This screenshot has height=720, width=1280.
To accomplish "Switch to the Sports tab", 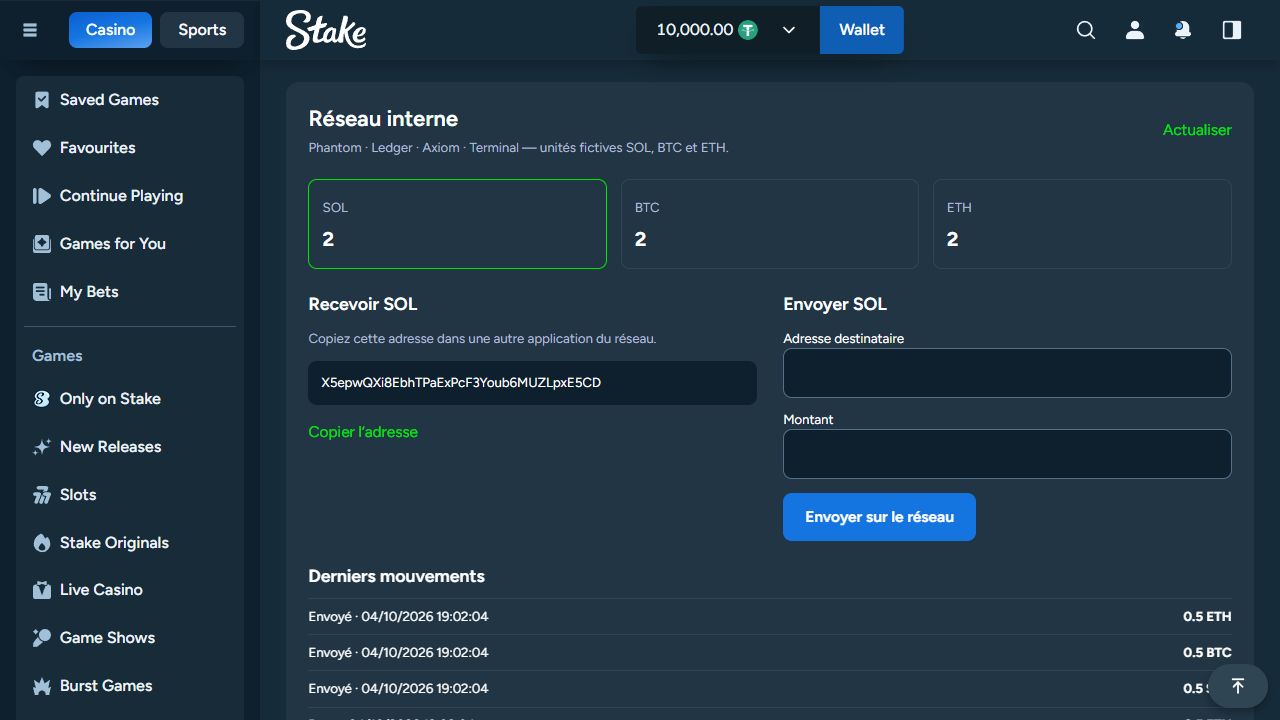I will point(202,30).
